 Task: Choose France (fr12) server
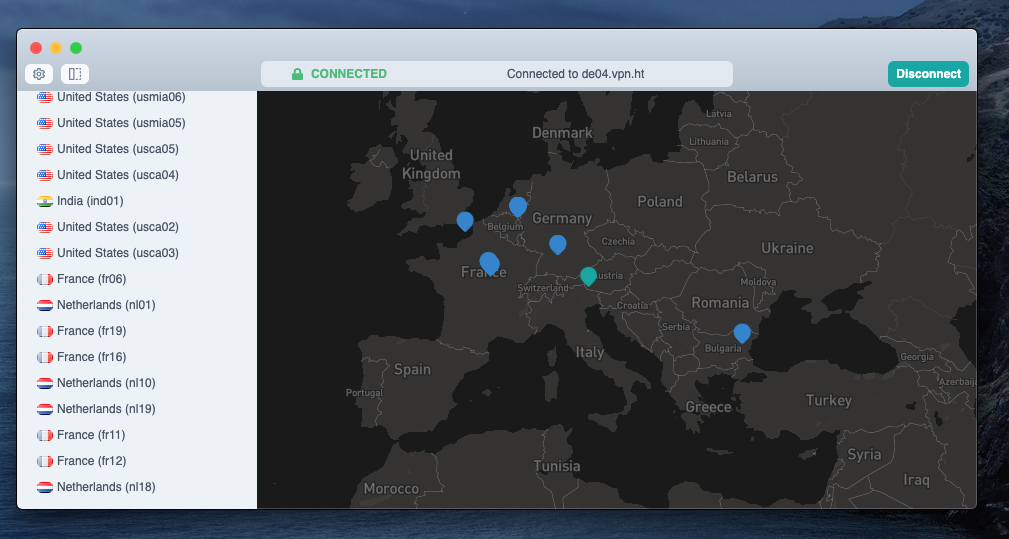(91, 461)
